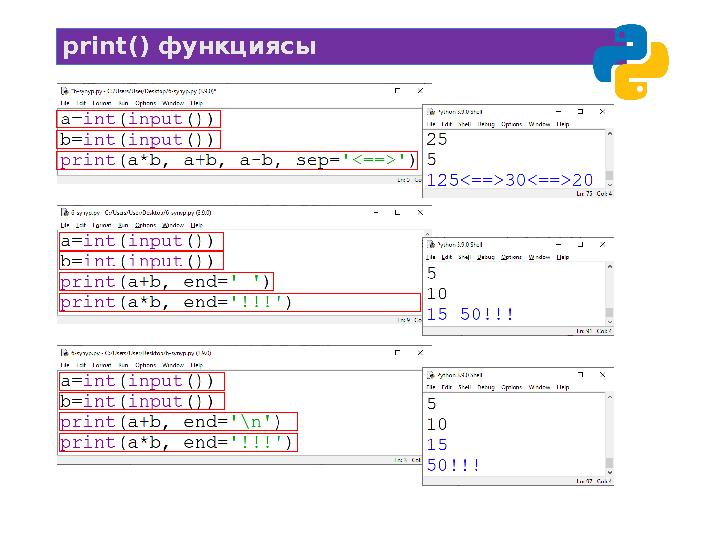Open Help menu in editor with end='\n' code

[197, 365]
